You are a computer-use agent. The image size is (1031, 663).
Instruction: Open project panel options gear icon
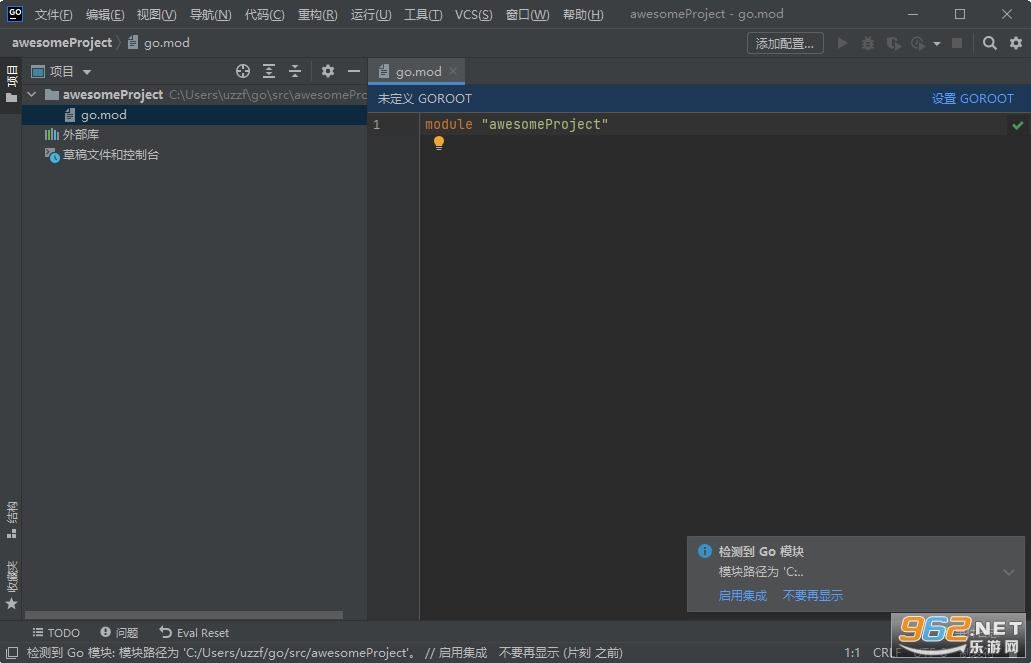pos(327,71)
